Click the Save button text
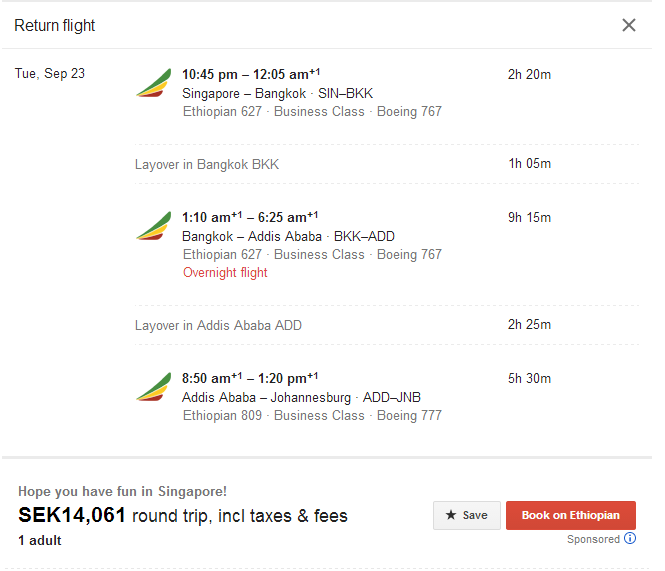The height and width of the screenshot is (571, 665). [475, 515]
